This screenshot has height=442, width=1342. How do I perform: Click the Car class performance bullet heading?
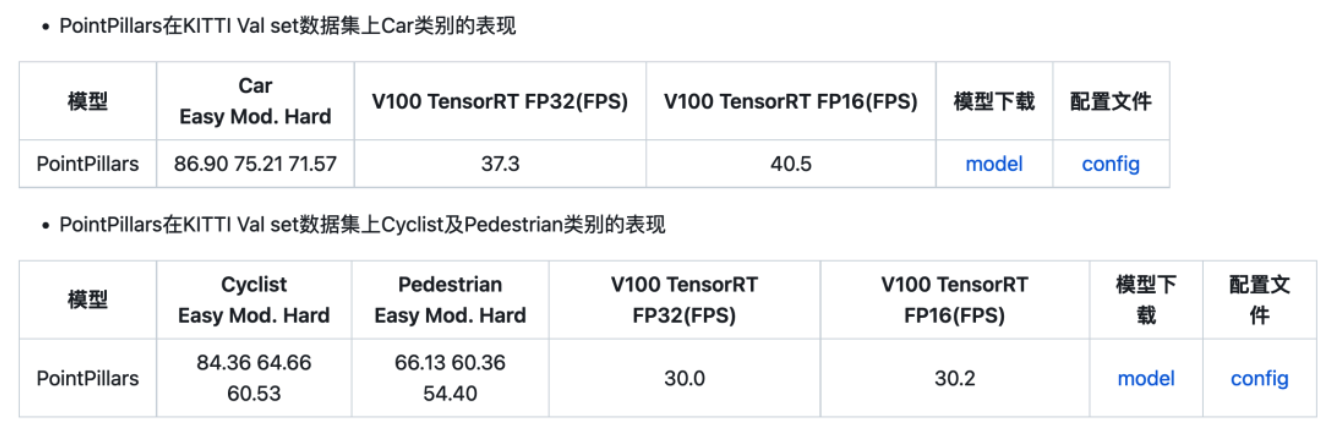point(287,27)
